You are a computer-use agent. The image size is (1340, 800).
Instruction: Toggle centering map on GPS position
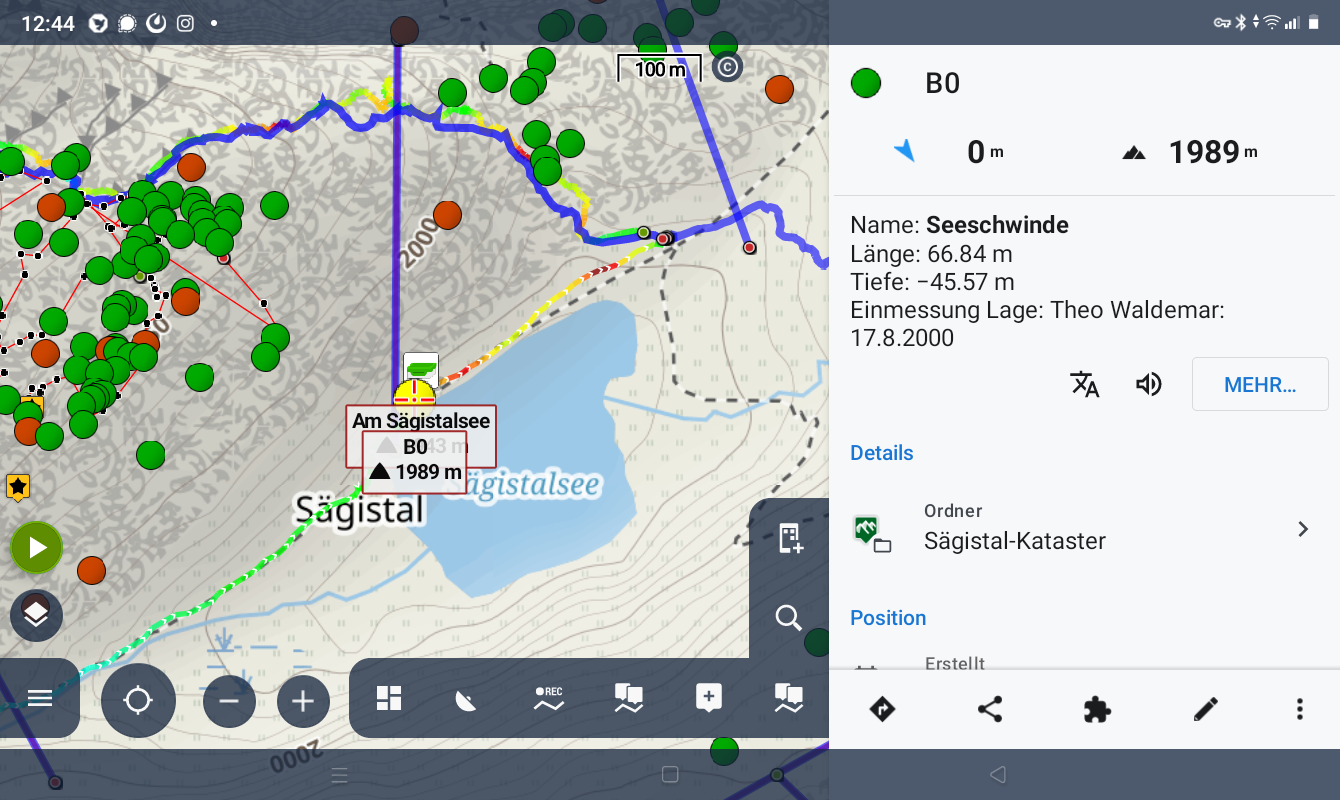coord(138,700)
